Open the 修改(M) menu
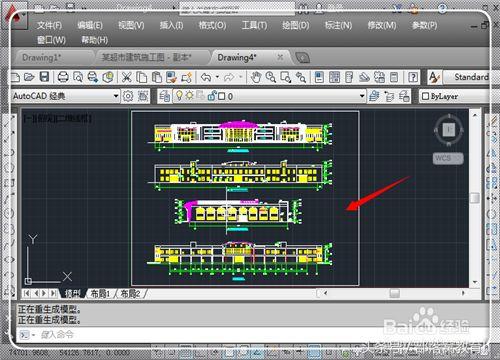The height and width of the screenshot is (360, 500). pyautogui.click(x=382, y=25)
